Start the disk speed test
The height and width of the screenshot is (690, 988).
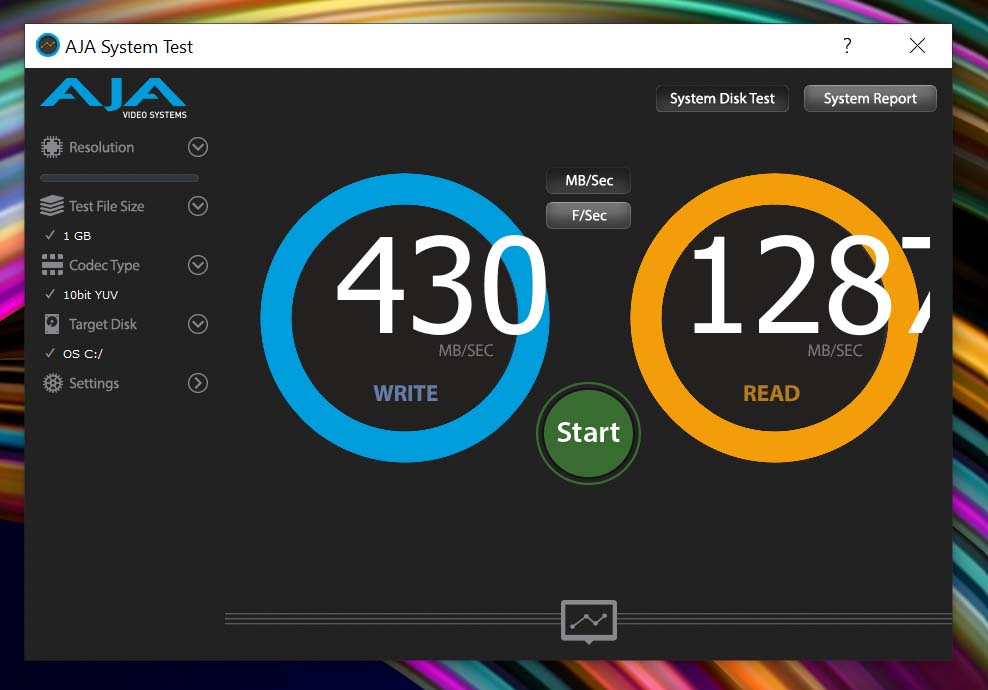click(x=589, y=434)
